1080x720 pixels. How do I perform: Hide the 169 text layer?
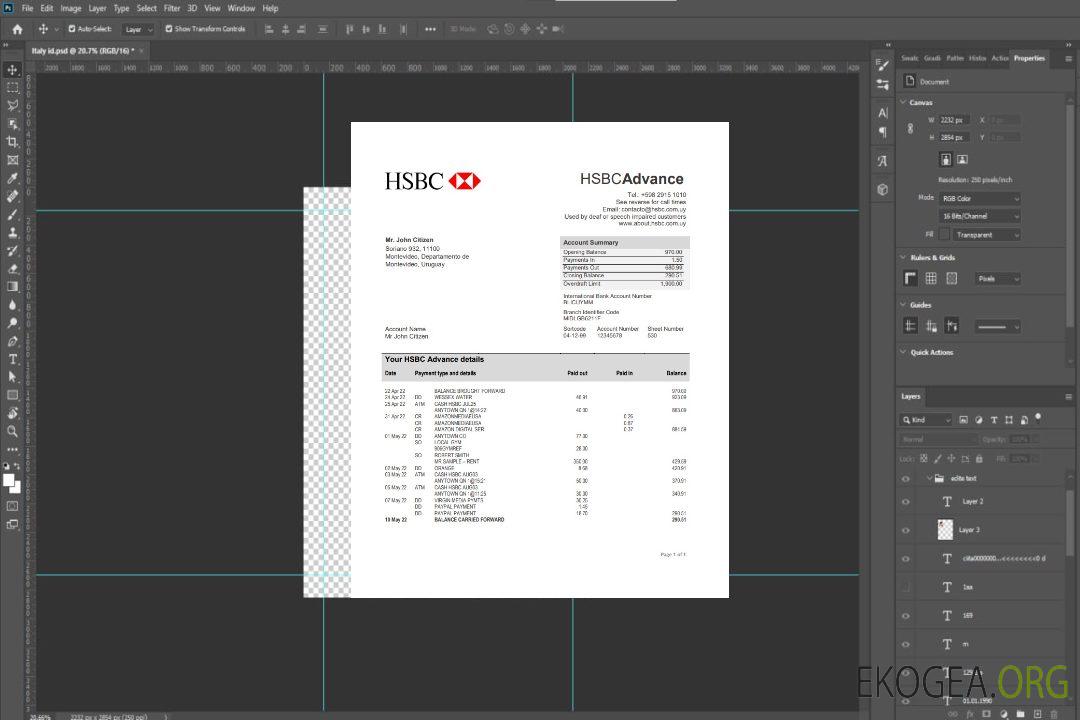click(906, 616)
